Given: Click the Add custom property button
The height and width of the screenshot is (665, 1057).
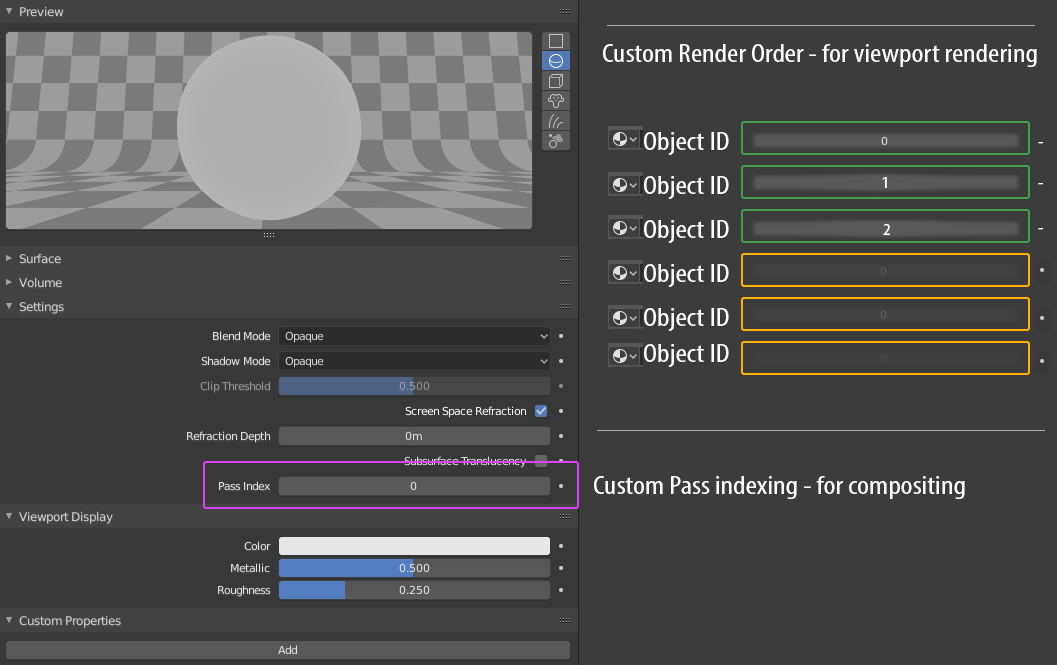Looking at the screenshot, I should pos(288,649).
